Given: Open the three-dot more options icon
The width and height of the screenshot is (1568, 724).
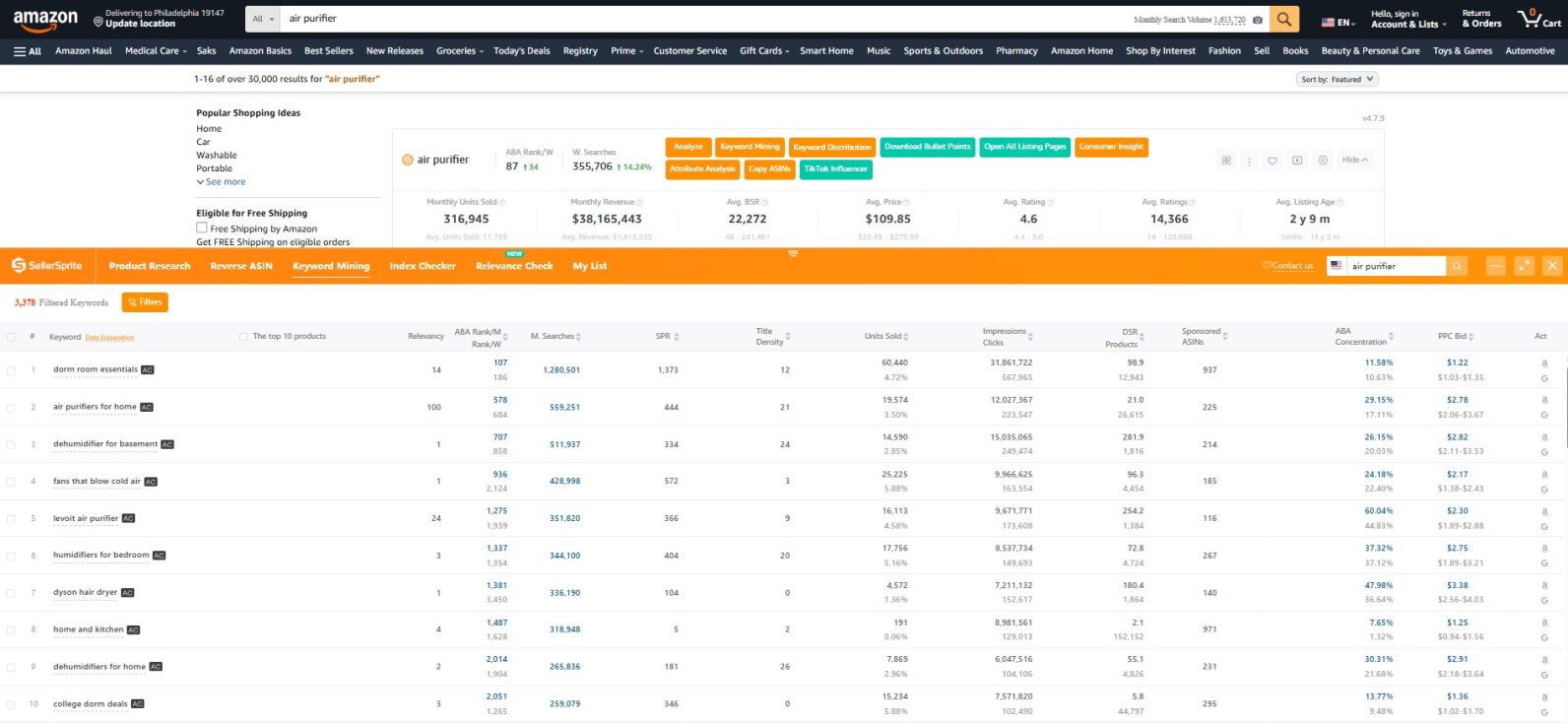Looking at the screenshot, I should pyautogui.click(x=1249, y=160).
